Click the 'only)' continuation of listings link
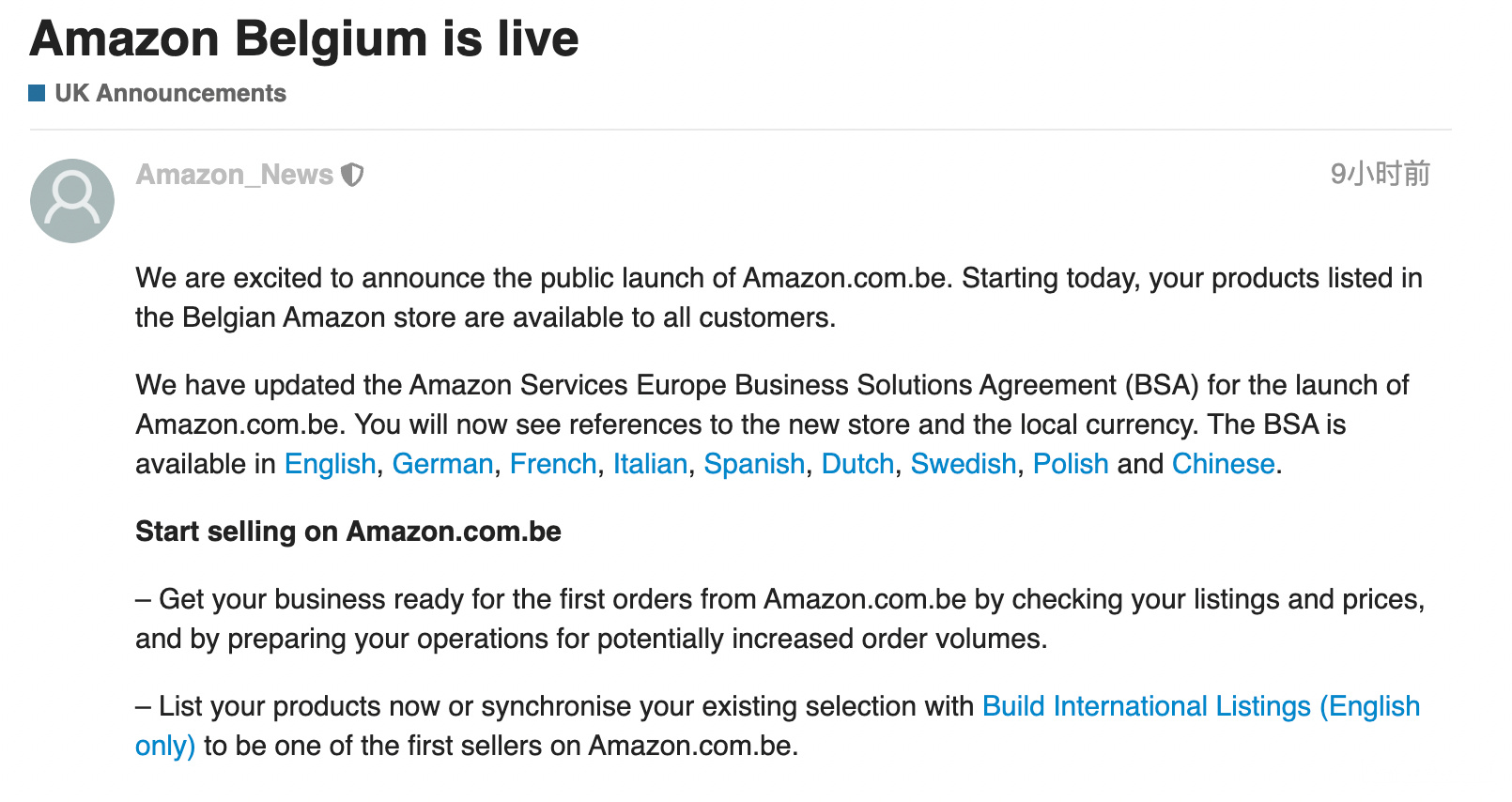The height and width of the screenshot is (802, 1512). coord(165,746)
